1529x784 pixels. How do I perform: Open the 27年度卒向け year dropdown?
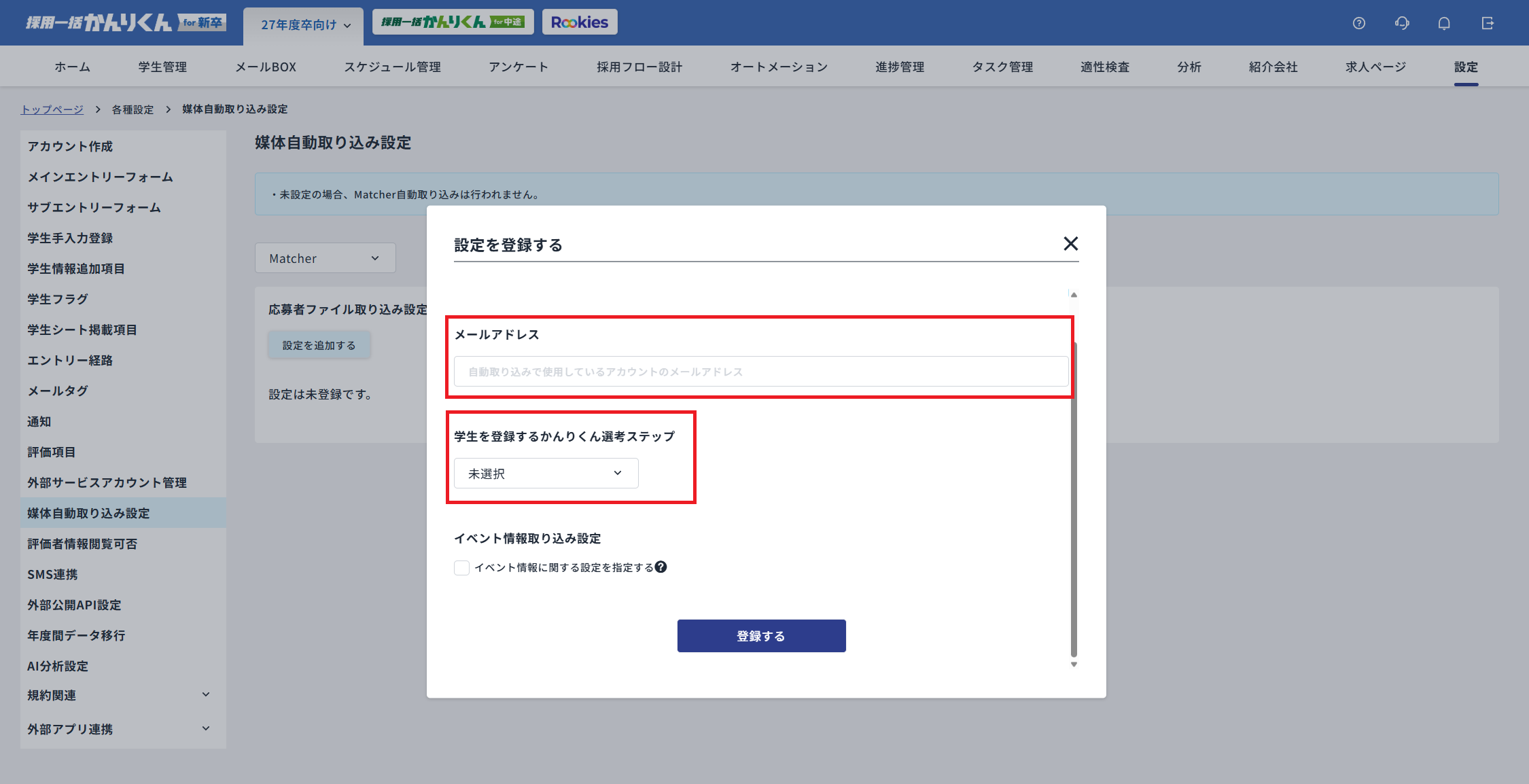302,24
